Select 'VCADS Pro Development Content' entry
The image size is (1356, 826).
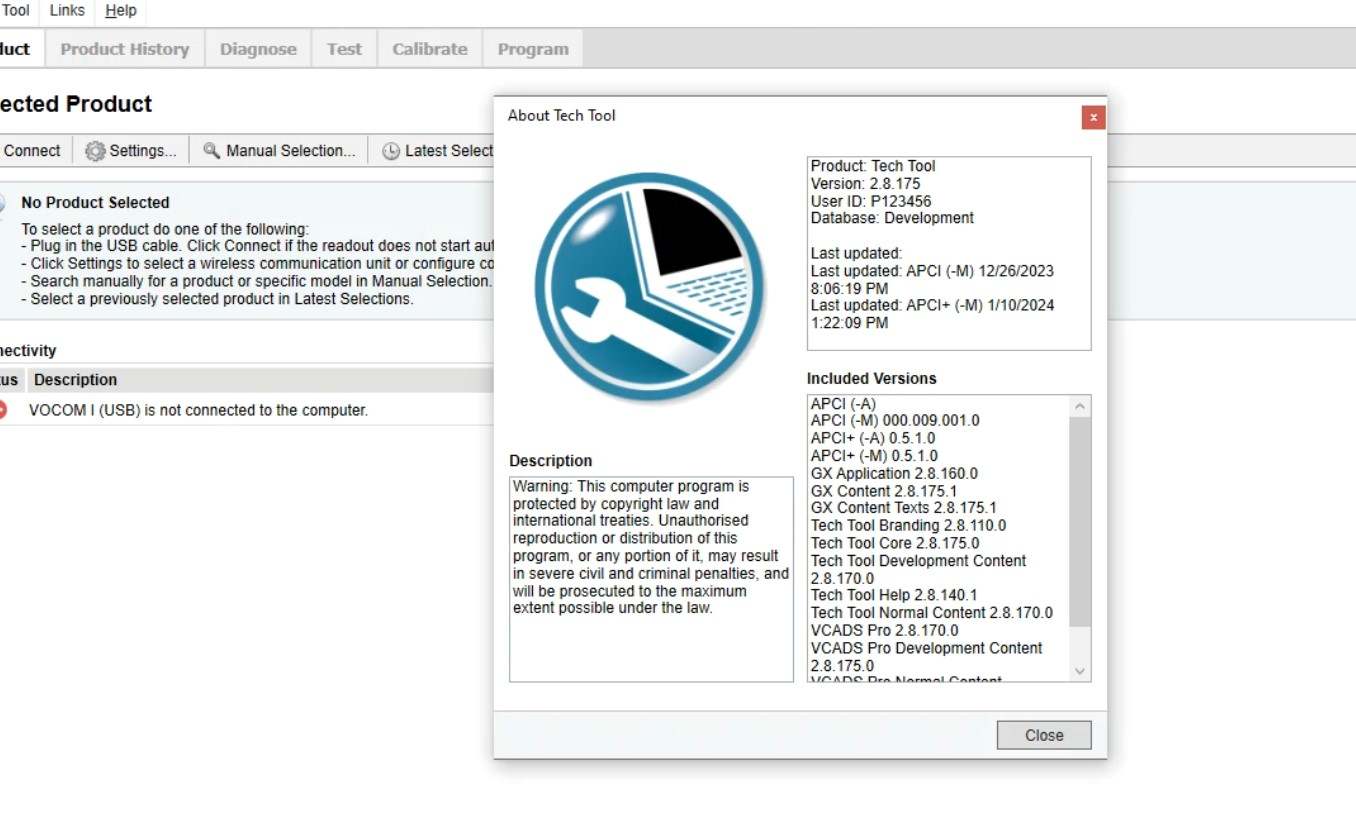(x=926, y=656)
